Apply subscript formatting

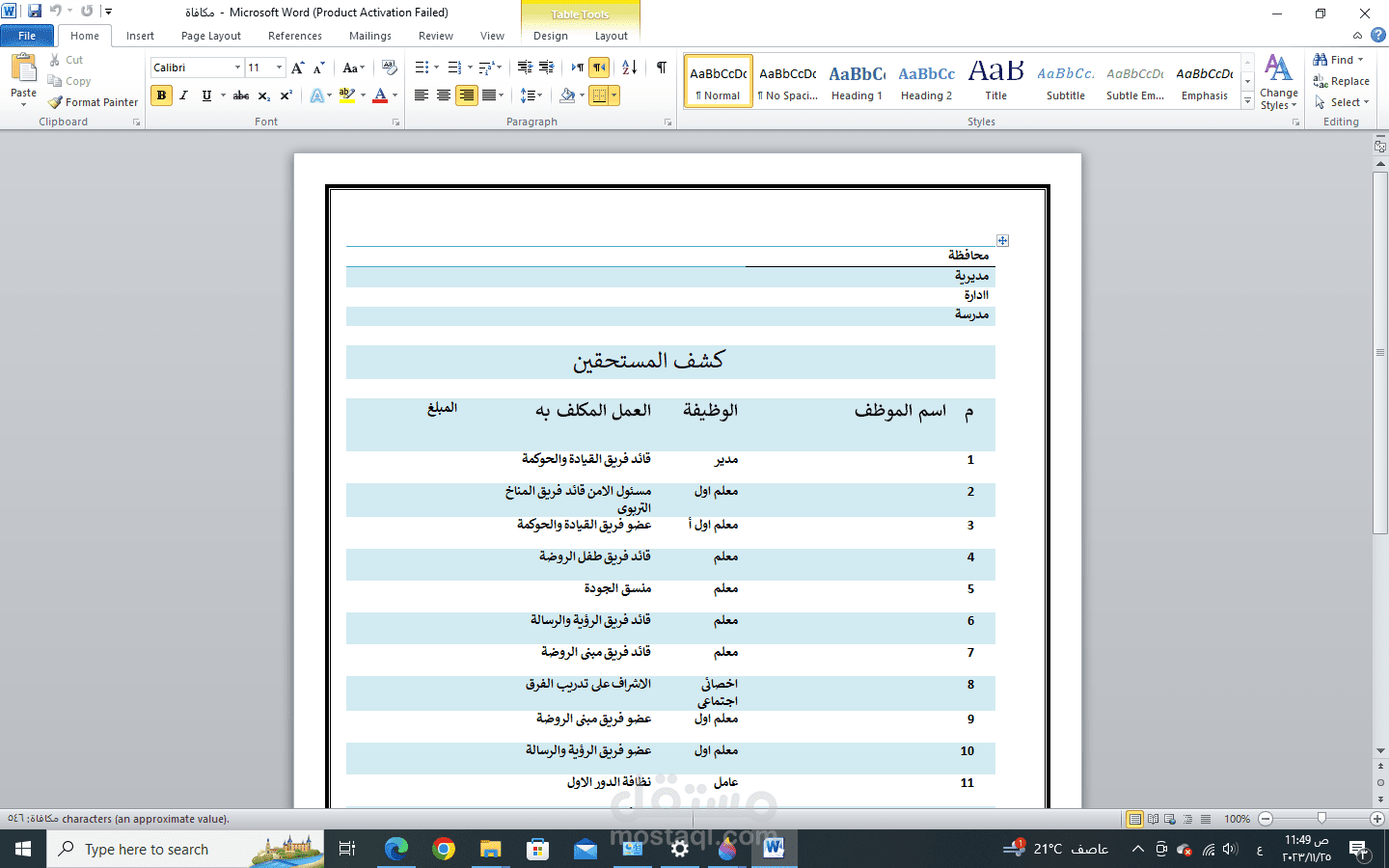tap(263, 95)
